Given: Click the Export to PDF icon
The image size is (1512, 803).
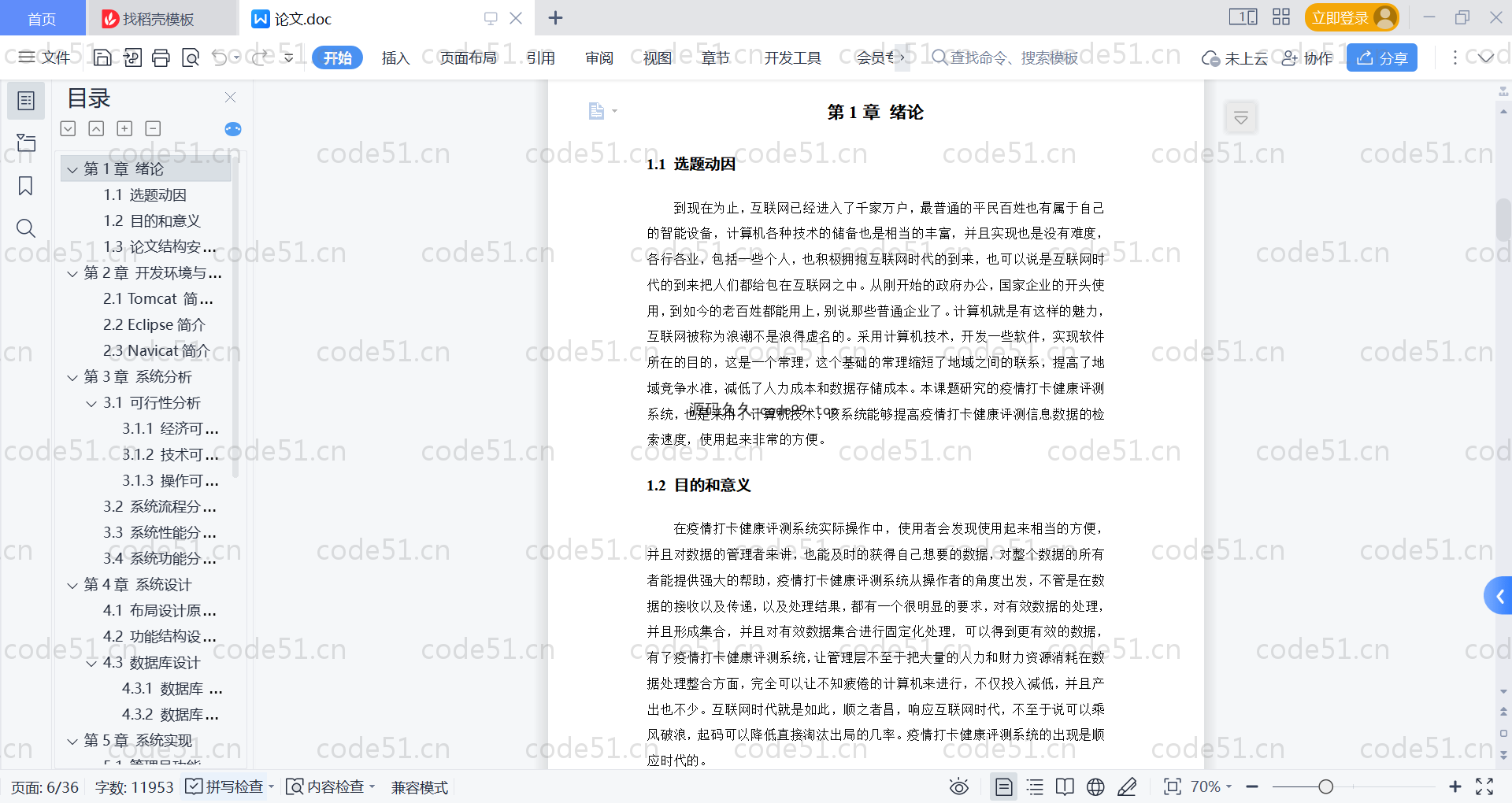Looking at the screenshot, I should pyautogui.click(x=132, y=57).
